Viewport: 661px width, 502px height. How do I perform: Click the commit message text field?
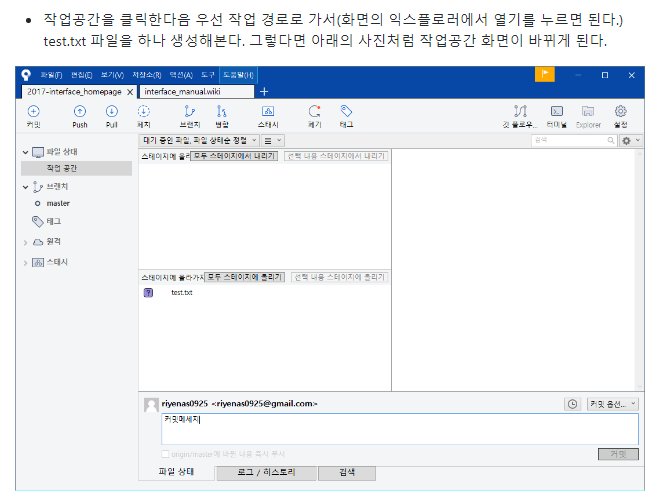click(x=400, y=429)
